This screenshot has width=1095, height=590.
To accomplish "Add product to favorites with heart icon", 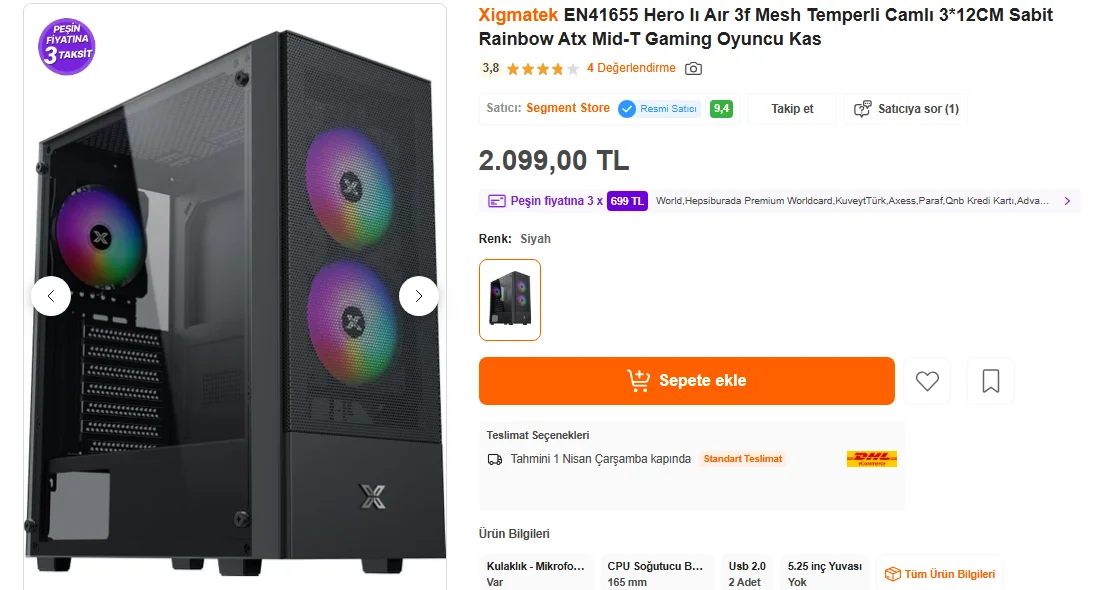I will (927, 381).
